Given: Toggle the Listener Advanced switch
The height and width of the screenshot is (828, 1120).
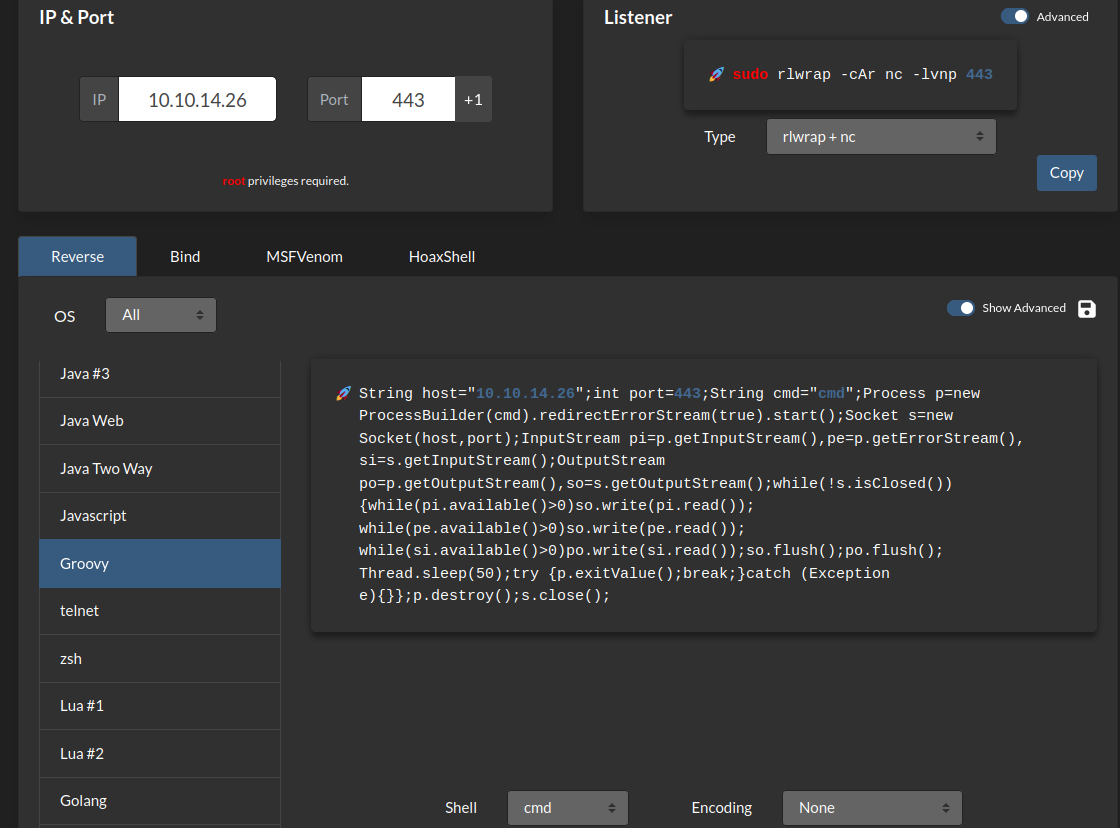Looking at the screenshot, I should tap(1014, 16).
